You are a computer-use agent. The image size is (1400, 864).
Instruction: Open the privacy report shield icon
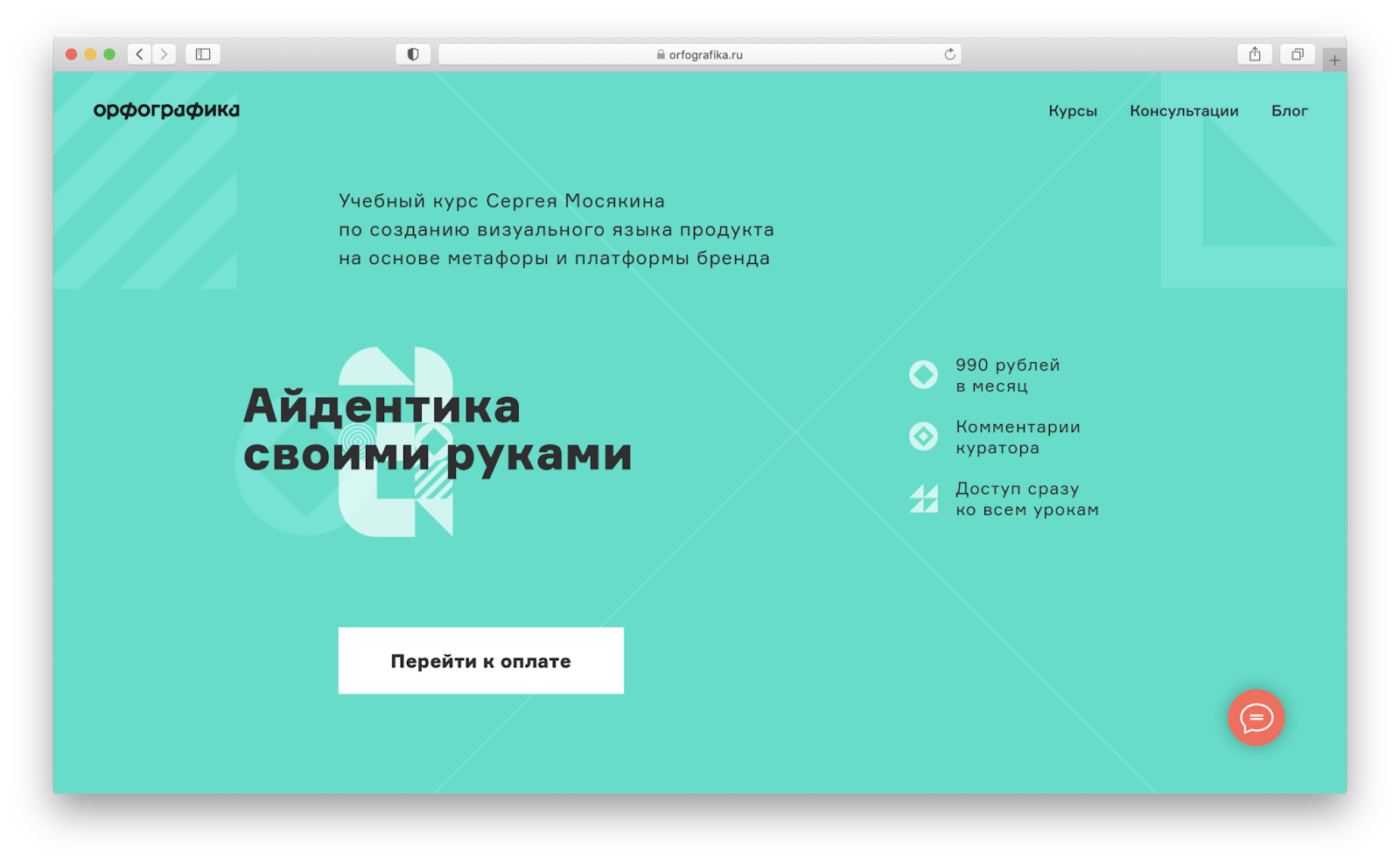pos(413,54)
